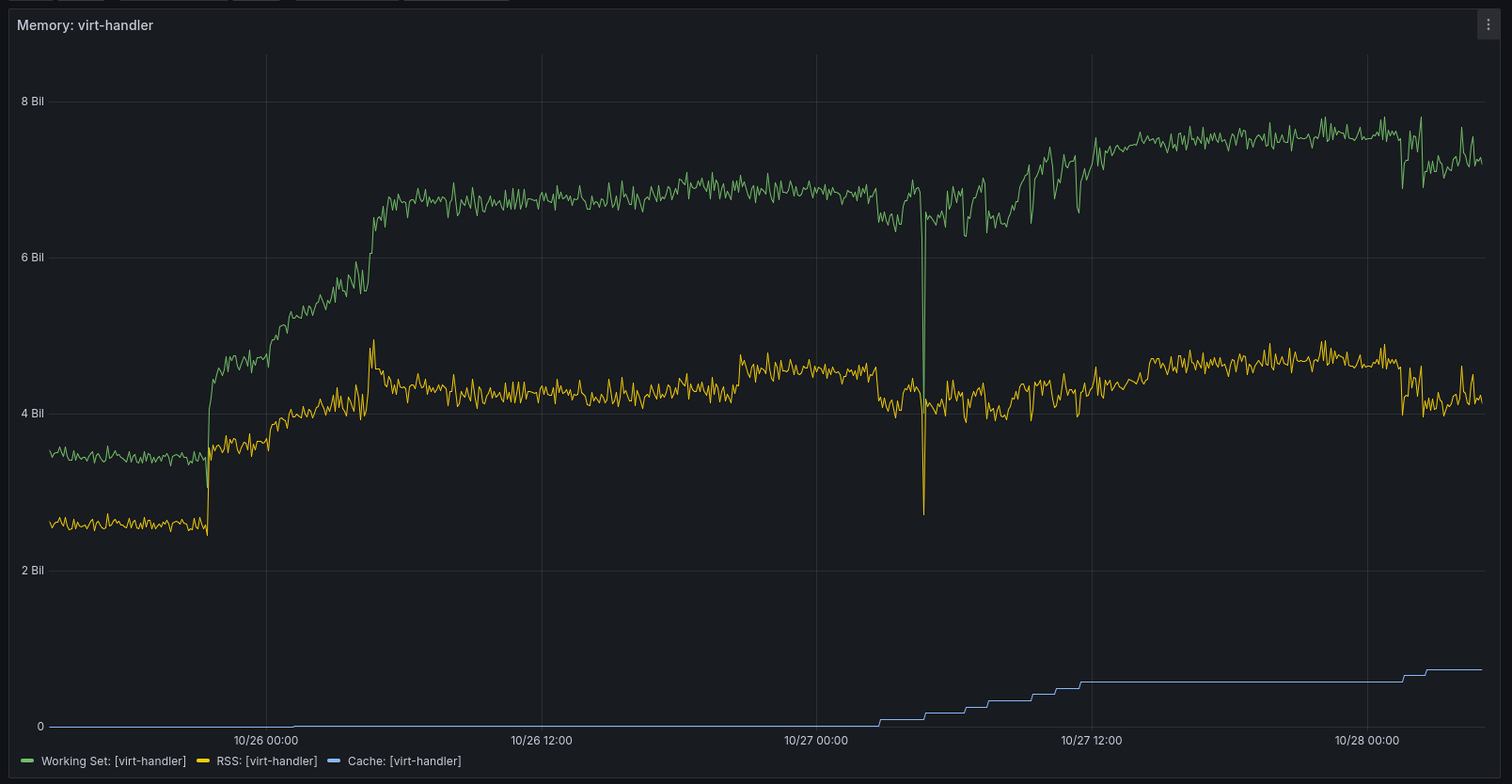Screen dimensions: 1512x784
Task: Open the yellow RSS color swatch
Action: click(x=203, y=761)
